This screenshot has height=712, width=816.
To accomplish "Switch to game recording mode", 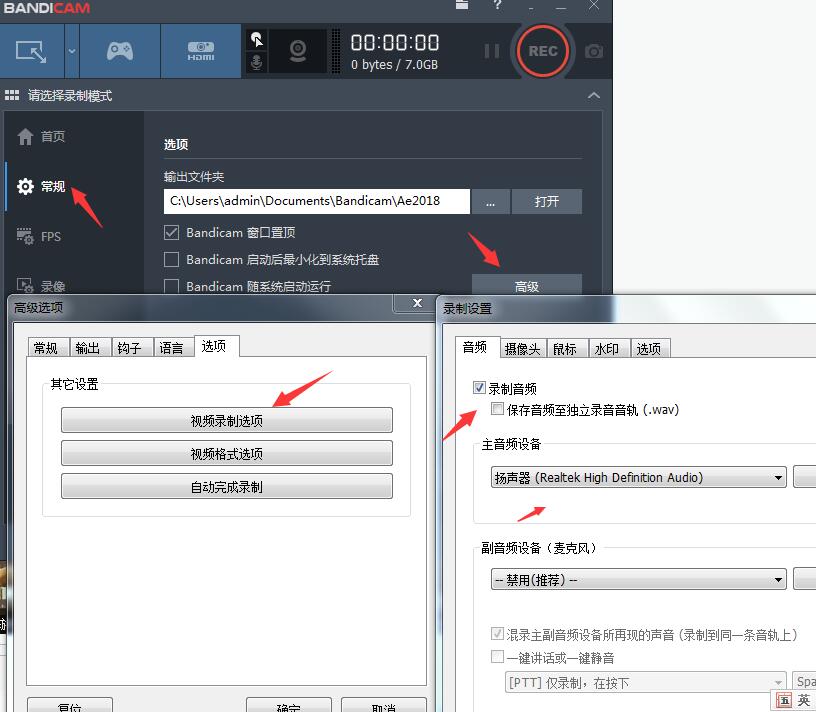I will (x=120, y=50).
